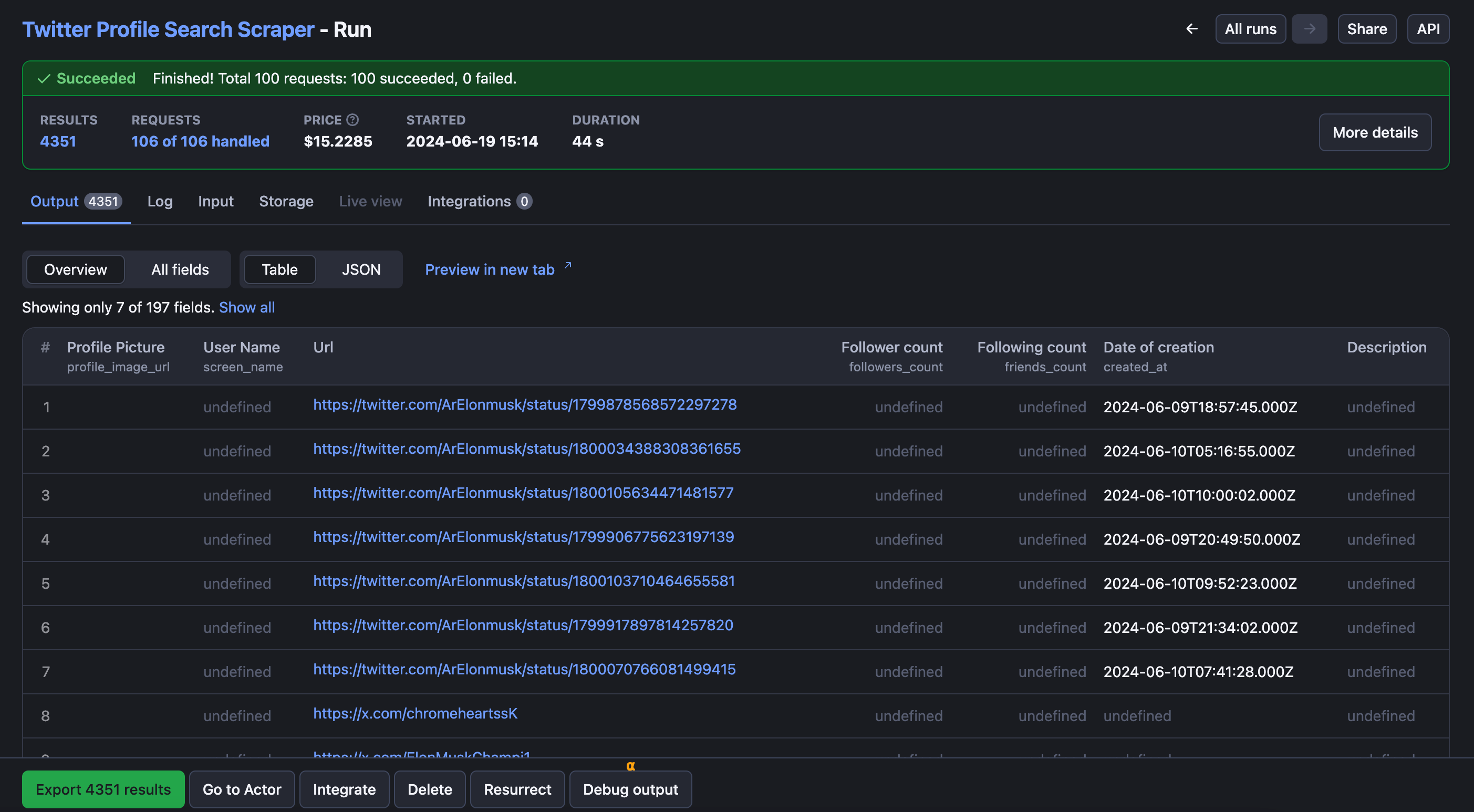1474x812 pixels.
Task: Click the Profile Picture column header
Action: pos(116,347)
